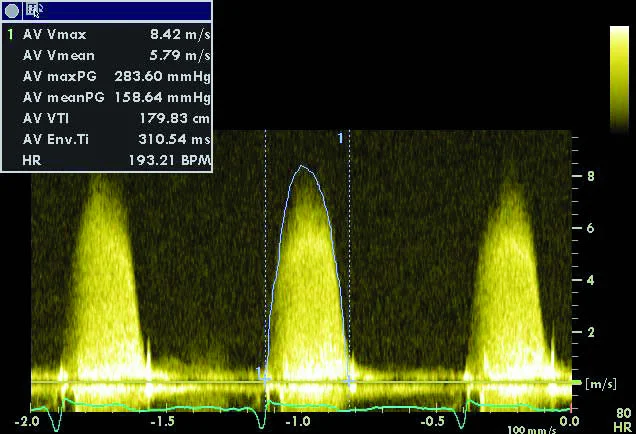Click the 6 velocity scale label

591,228
